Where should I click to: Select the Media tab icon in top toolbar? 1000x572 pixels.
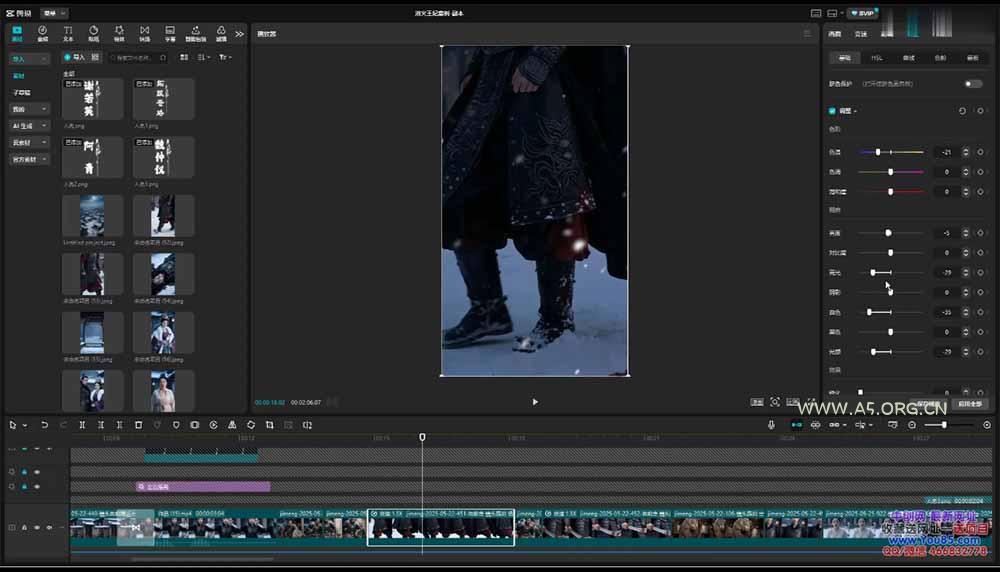point(17,33)
